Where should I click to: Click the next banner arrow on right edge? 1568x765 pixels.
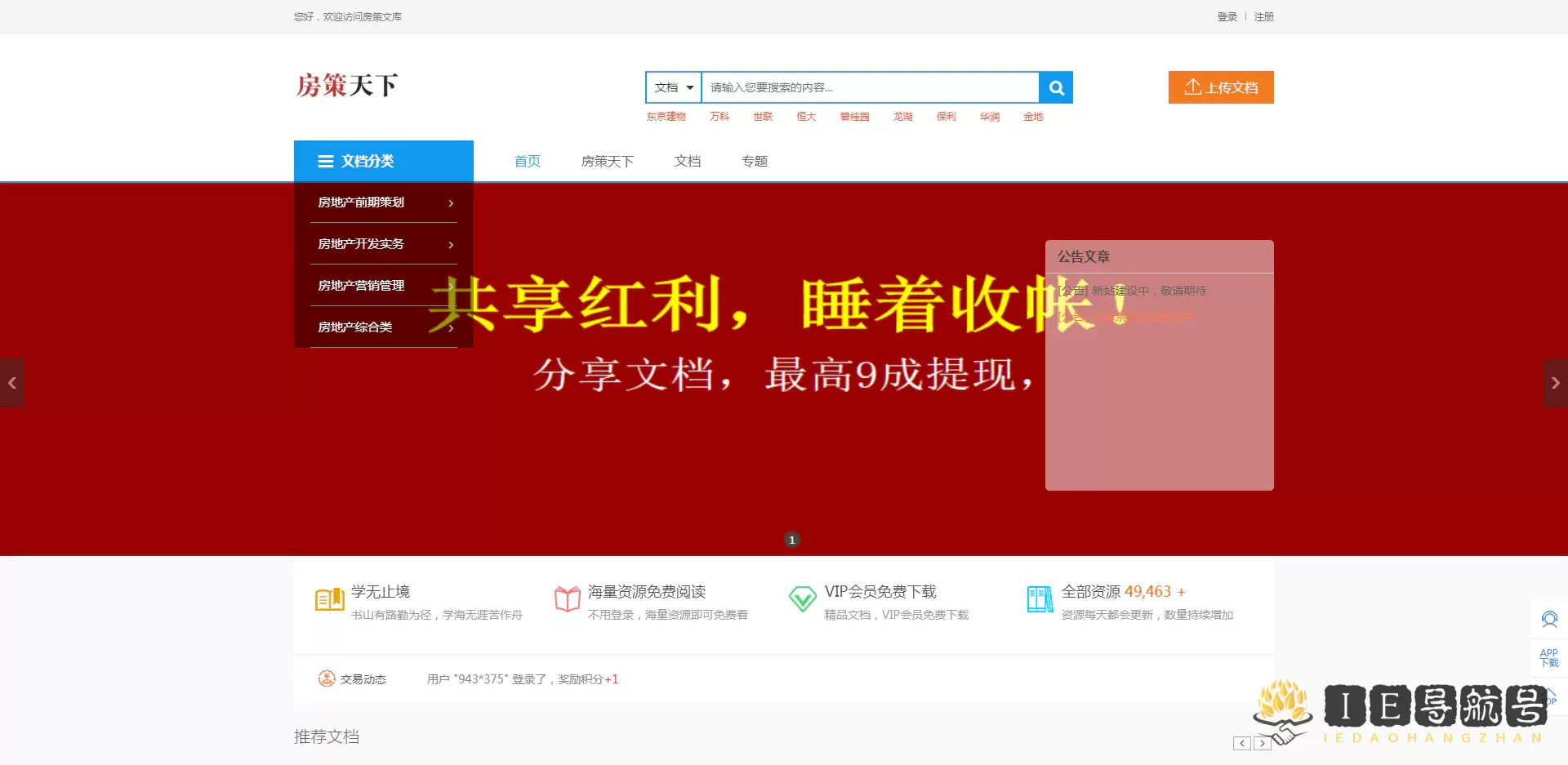pos(1555,382)
